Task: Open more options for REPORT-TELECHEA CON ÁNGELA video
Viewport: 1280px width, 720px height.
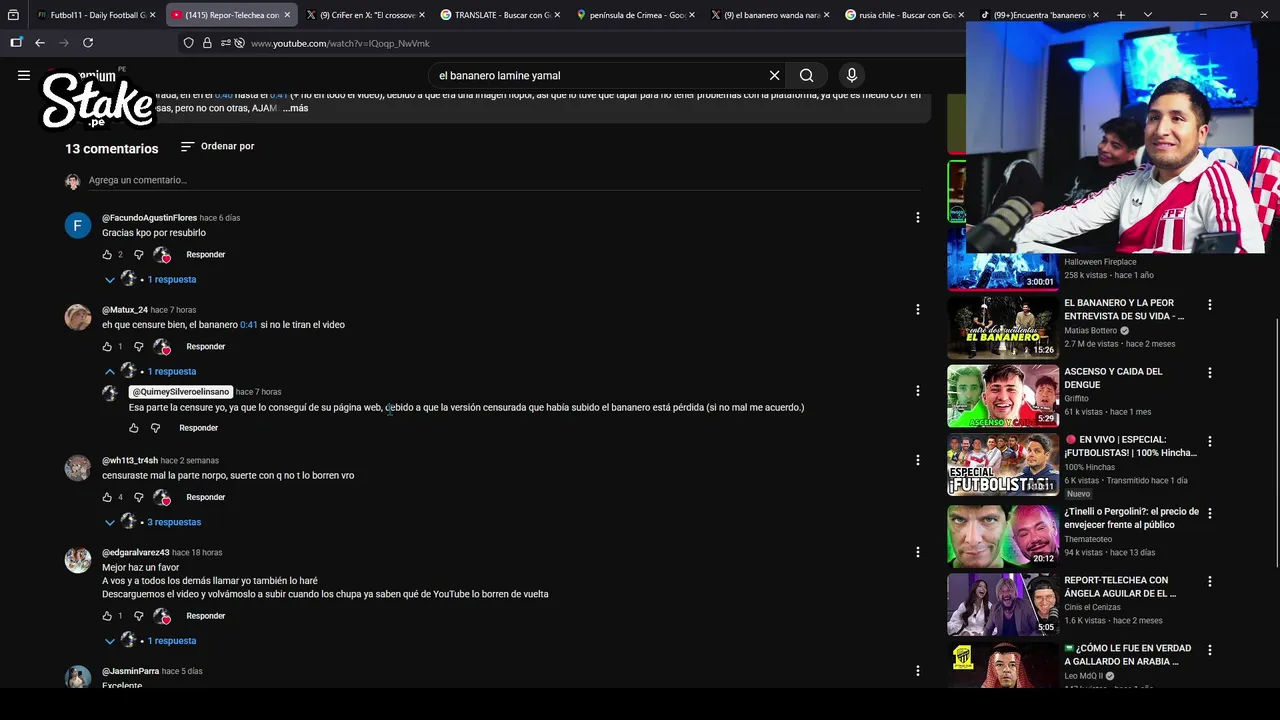Action: (x=1209, y=582)
